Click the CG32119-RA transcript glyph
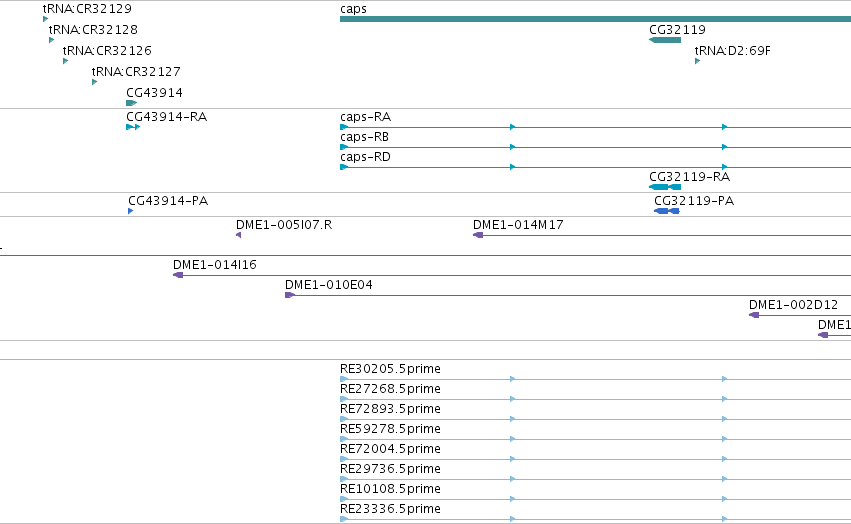The height and width of the screenshot is (524, 851). (665, 187)
